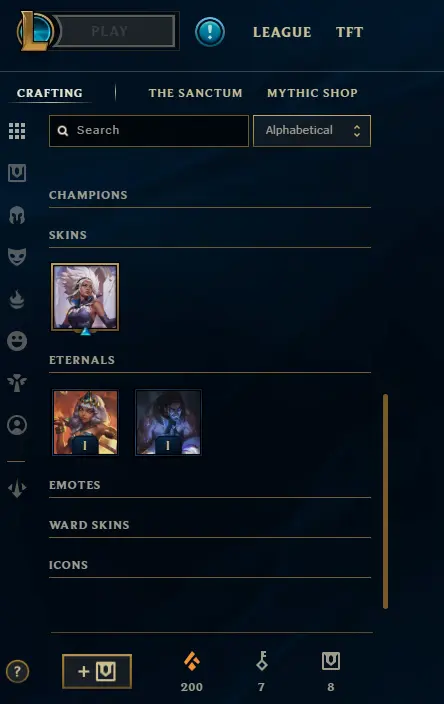Filter loot by eternals flame icon
The image size is (444, 704).
point(17,299)
